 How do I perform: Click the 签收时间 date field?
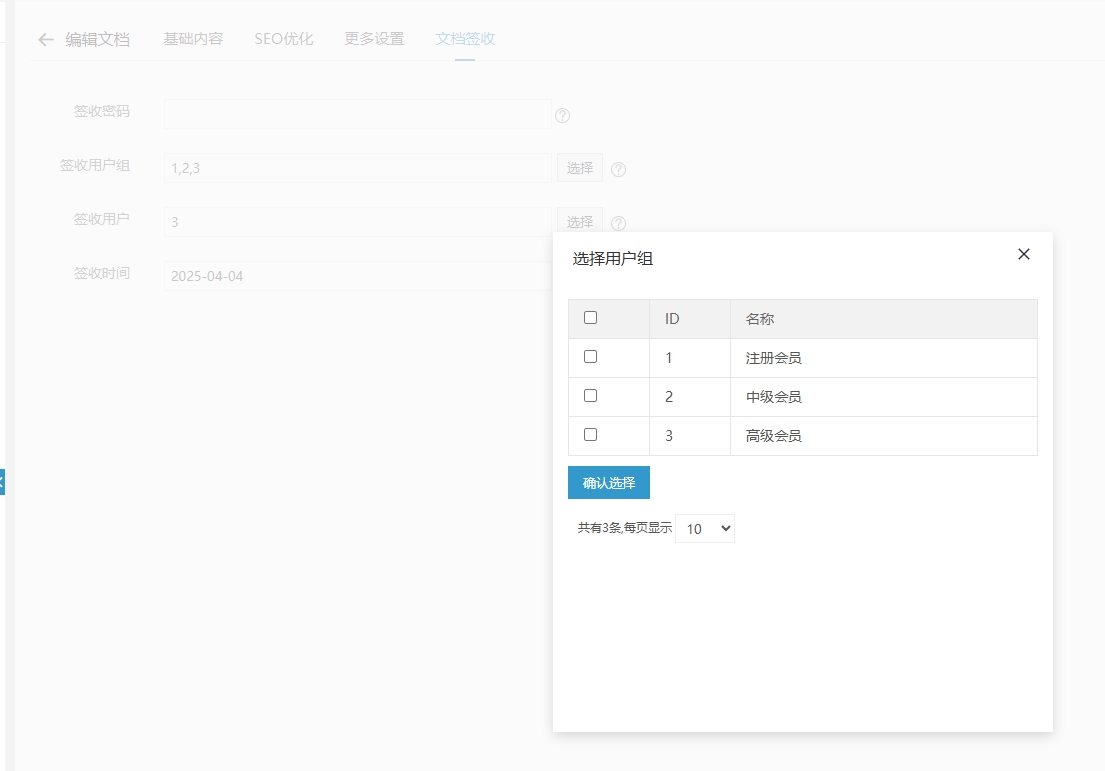click(357, 276)
